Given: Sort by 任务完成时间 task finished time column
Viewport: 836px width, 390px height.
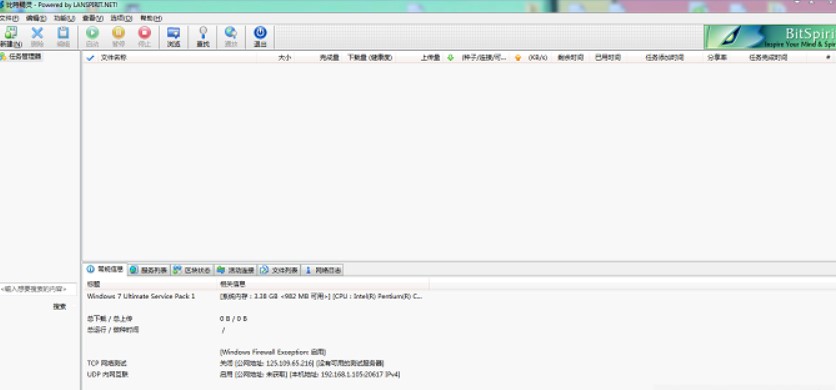Looking at the screenshot, I should point(768,58).
